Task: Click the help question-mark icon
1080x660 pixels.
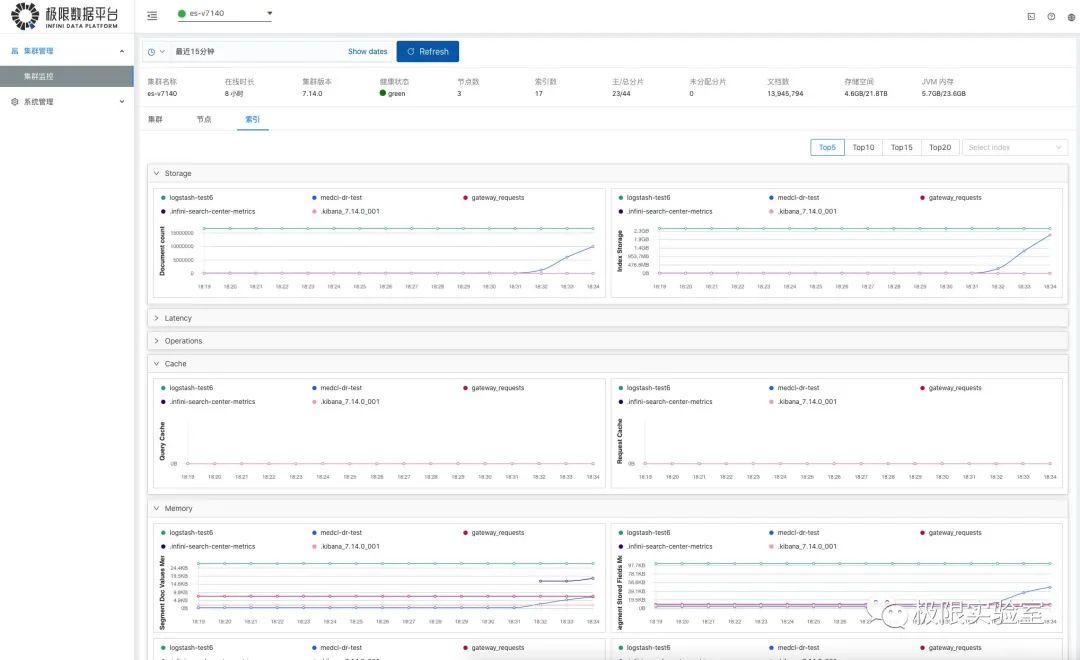Action: click(1051, 17)
